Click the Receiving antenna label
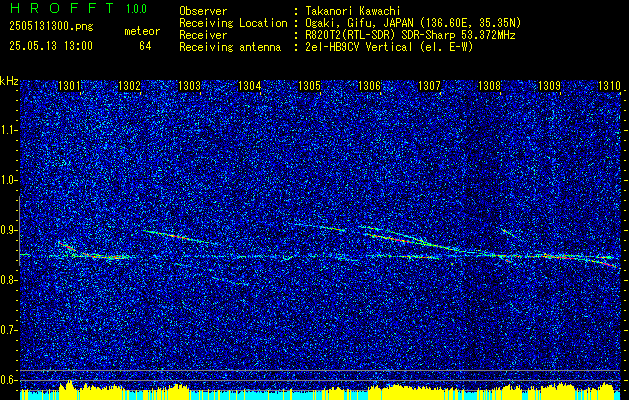This screenshot has width=629, height=400. point(230,47)
